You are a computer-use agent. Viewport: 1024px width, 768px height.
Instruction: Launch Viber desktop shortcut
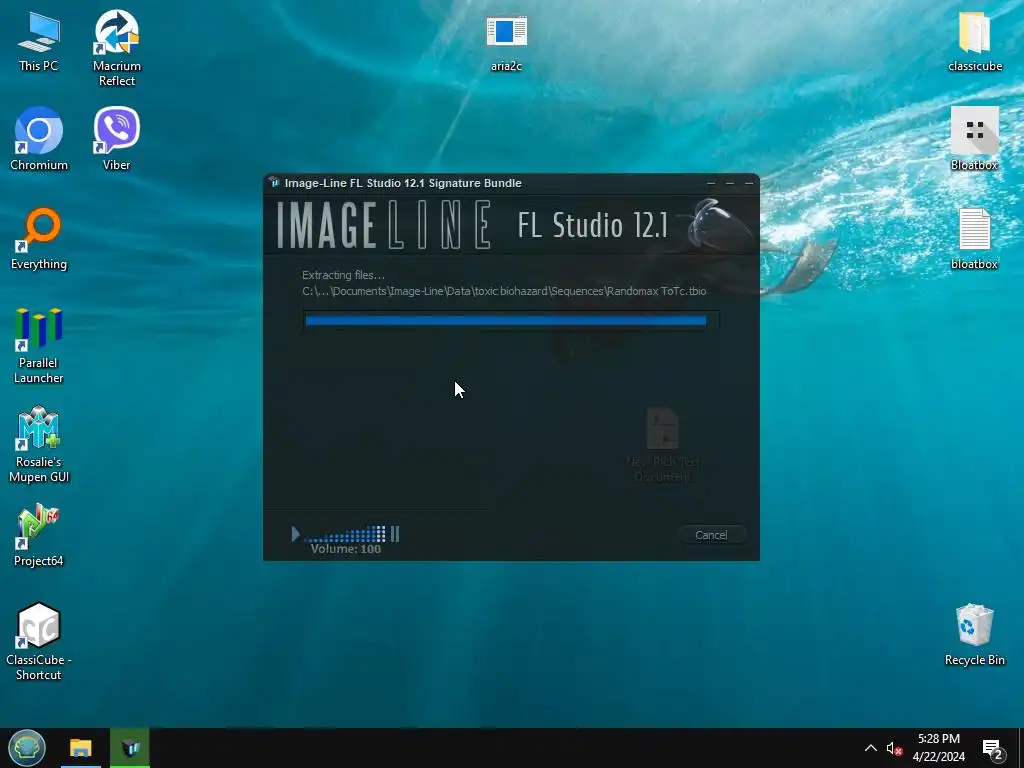point(116,139)
